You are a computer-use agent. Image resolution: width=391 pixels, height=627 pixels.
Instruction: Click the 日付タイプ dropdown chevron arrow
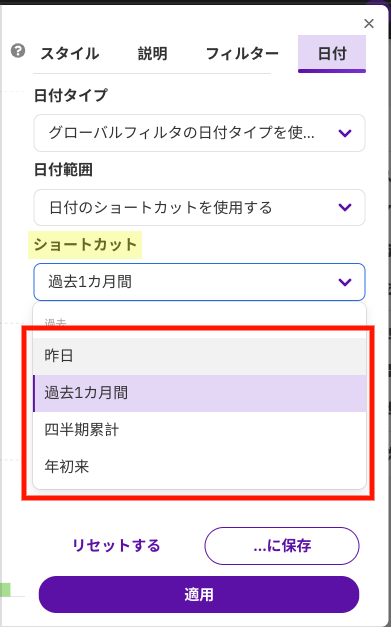[345, 133]
